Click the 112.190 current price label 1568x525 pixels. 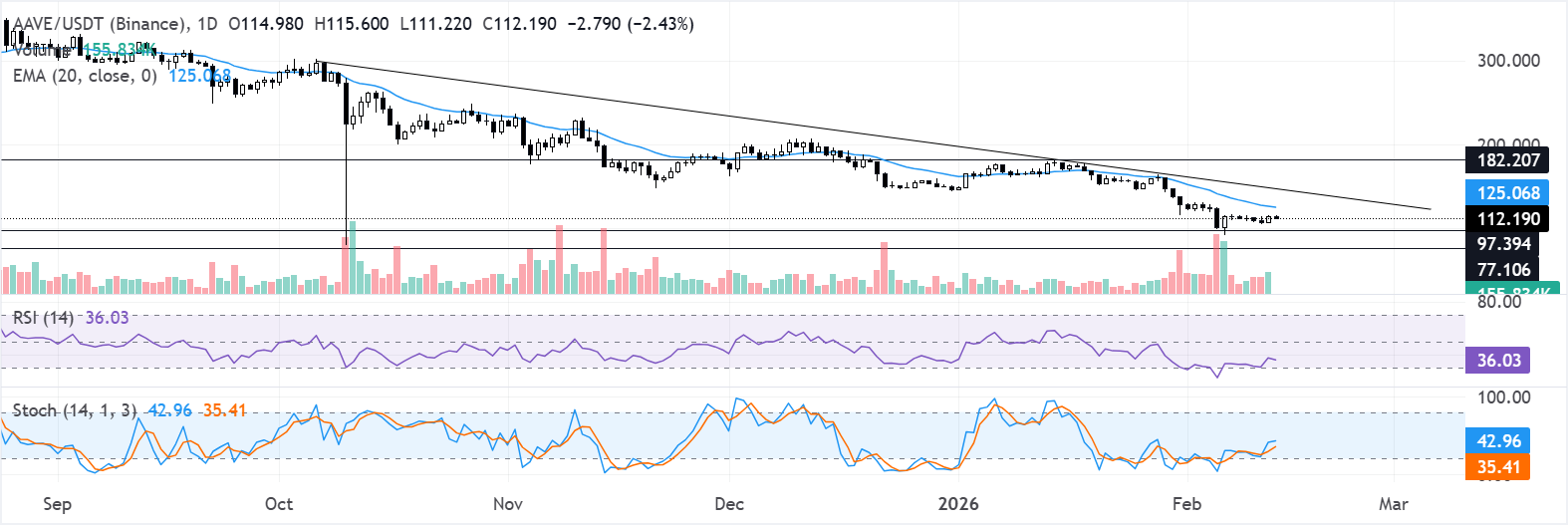tap(1508, 219)
